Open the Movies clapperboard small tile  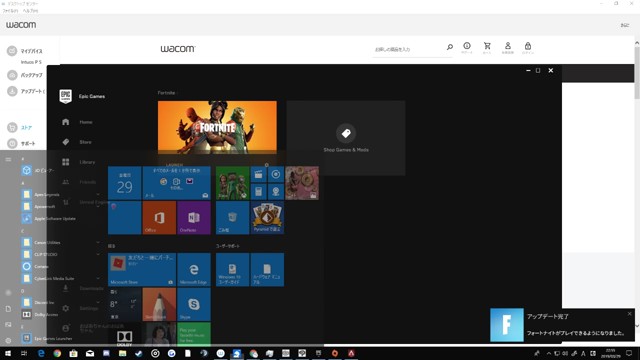(258, 174)
